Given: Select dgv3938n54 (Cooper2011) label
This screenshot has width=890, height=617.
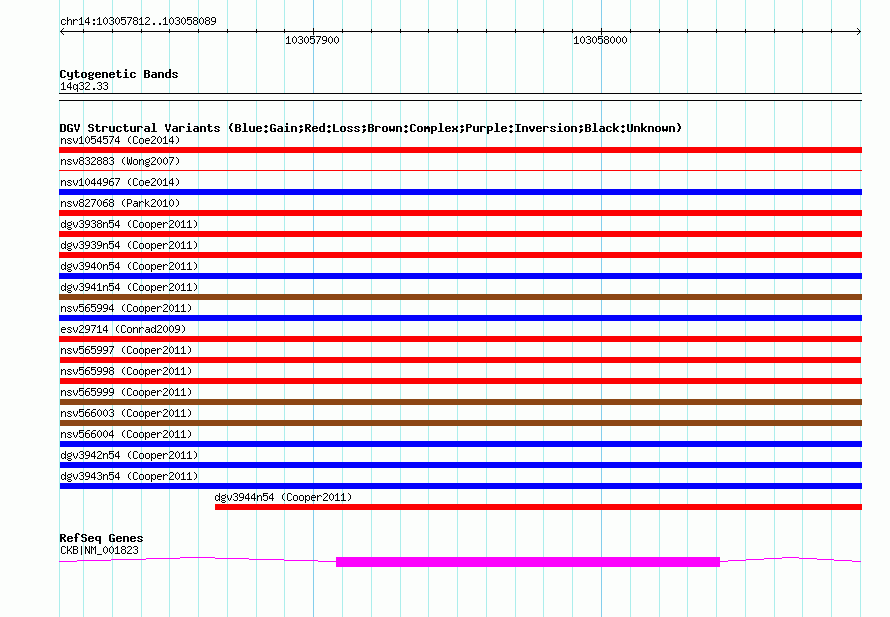Looking at the screenshot, I should coord(129,224).
